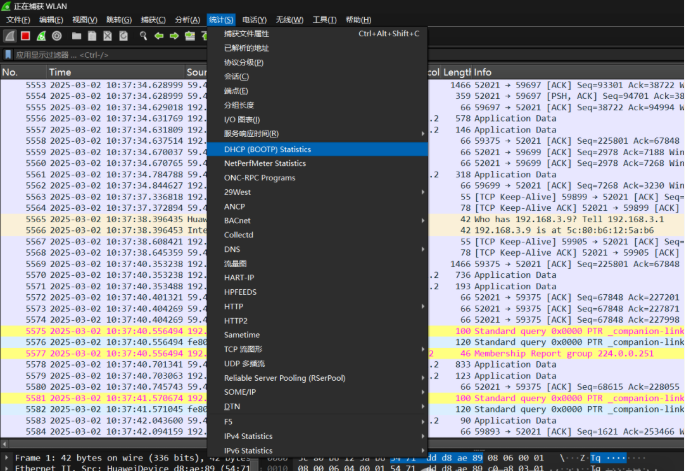The height and width of the screenshot is (471, 685).
Task: Click the grey shark fin start capture icon
Action: coord(10,36)
